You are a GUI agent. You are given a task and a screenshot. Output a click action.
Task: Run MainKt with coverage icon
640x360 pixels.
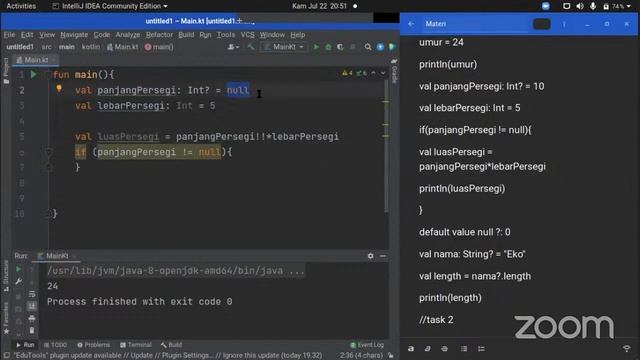coord(340,47)
